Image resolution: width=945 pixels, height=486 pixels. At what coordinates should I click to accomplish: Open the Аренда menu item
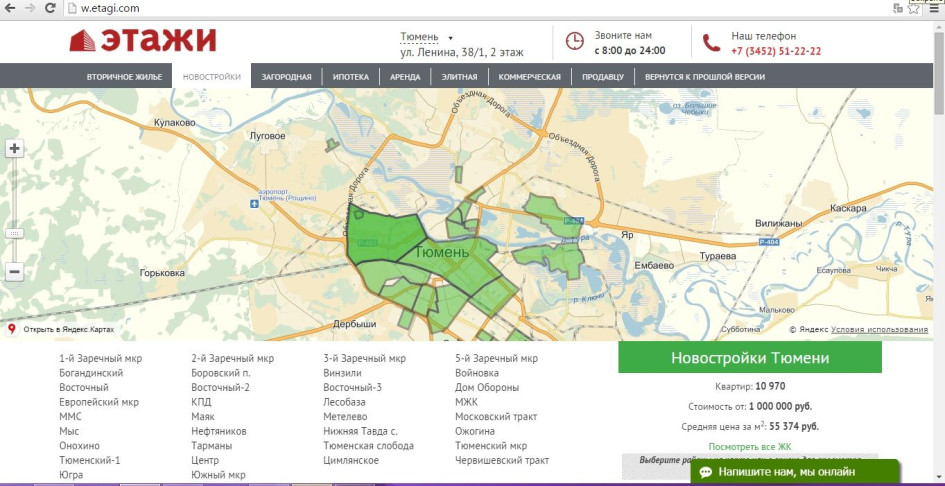405,77
